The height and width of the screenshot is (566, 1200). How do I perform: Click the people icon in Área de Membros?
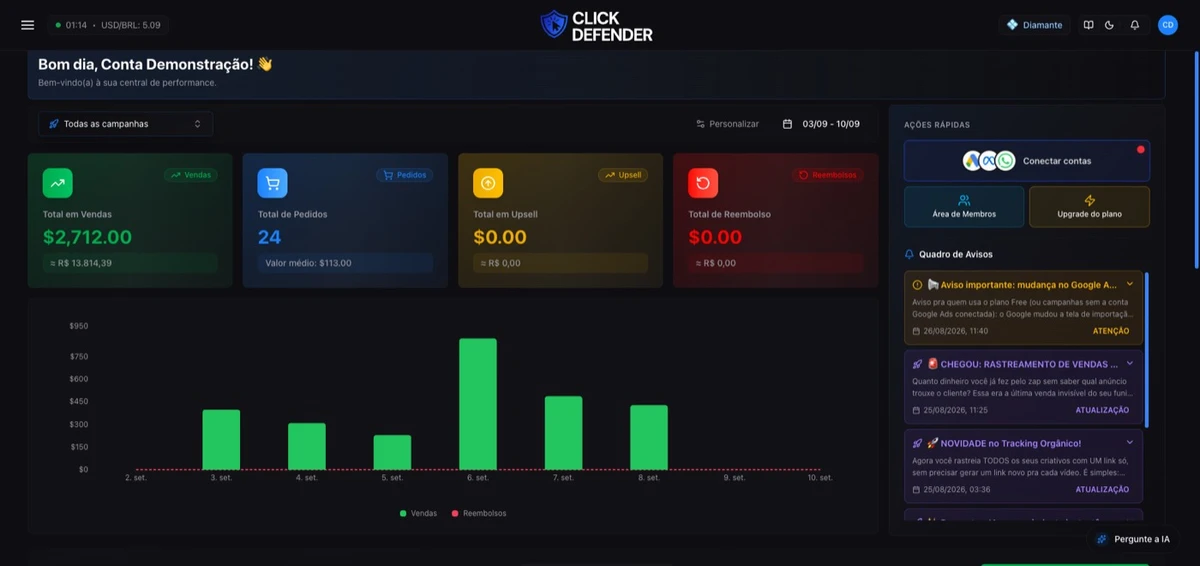[x=964, y=200]
